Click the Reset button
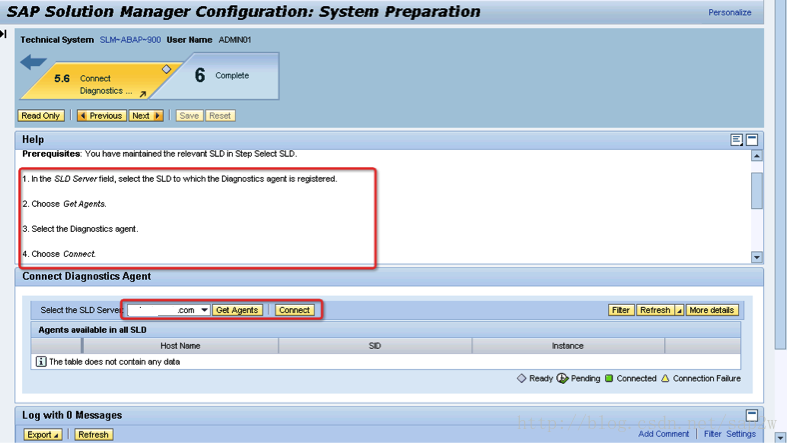Screen dimensions: 788x443 click(220, 116)
